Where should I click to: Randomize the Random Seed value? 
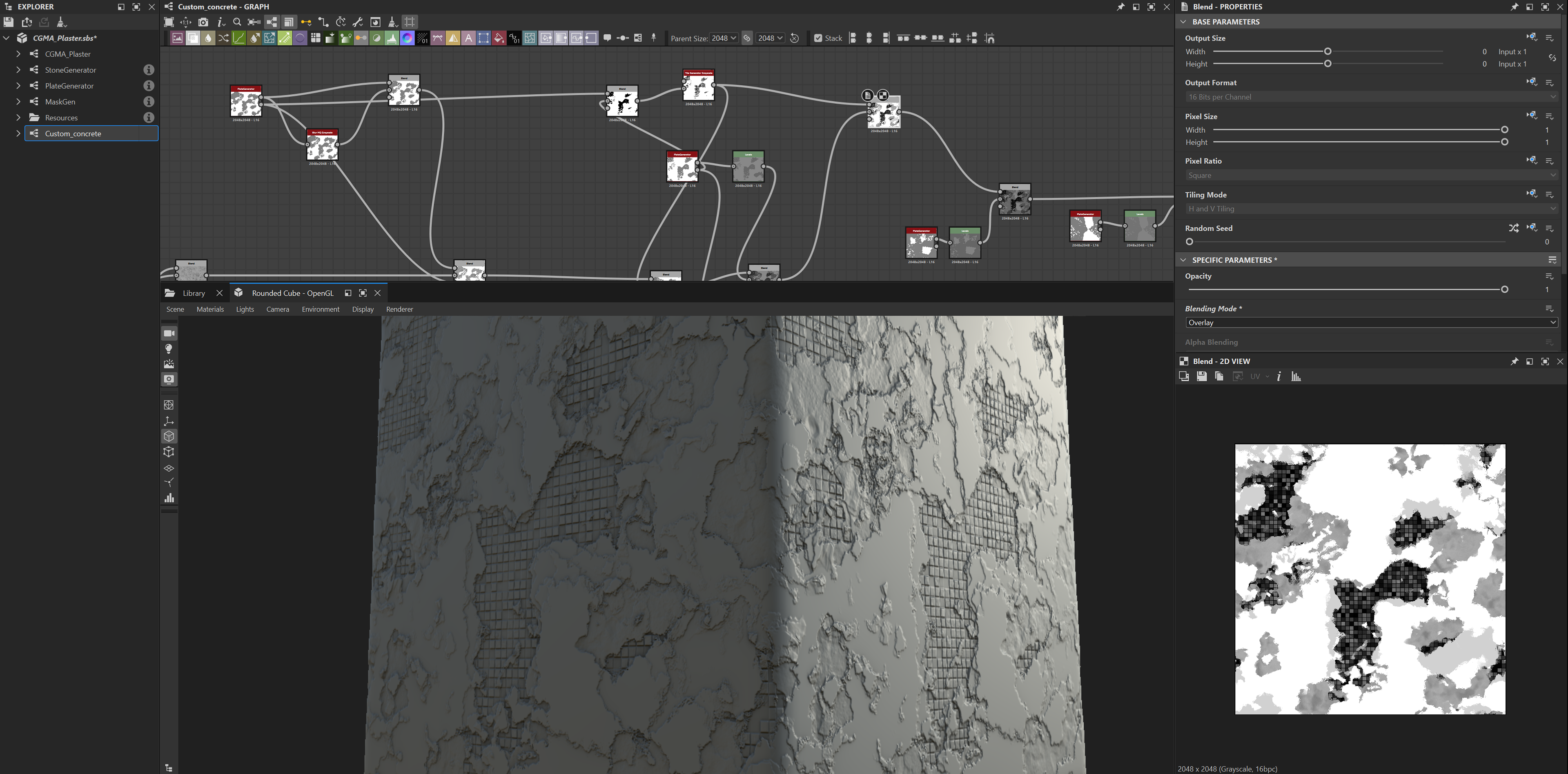1513,228
